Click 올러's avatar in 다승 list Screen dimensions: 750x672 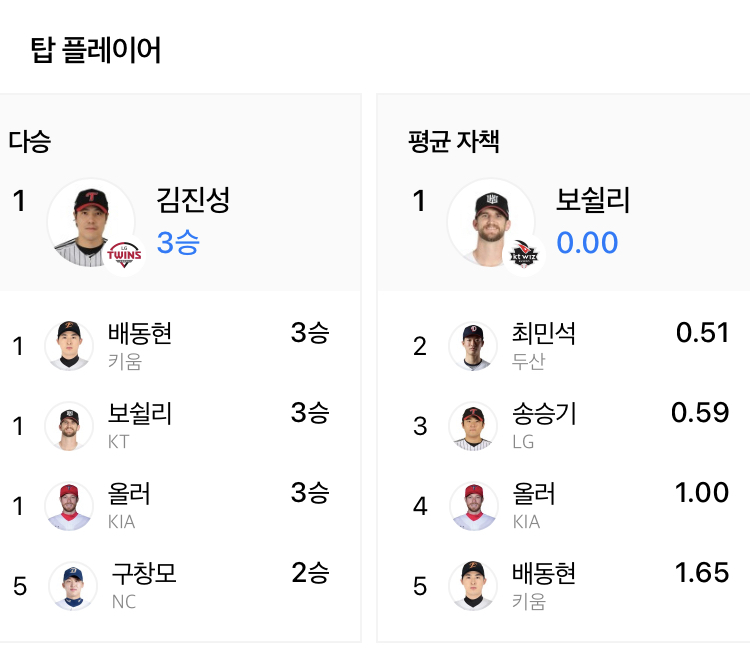pos(69,506)
